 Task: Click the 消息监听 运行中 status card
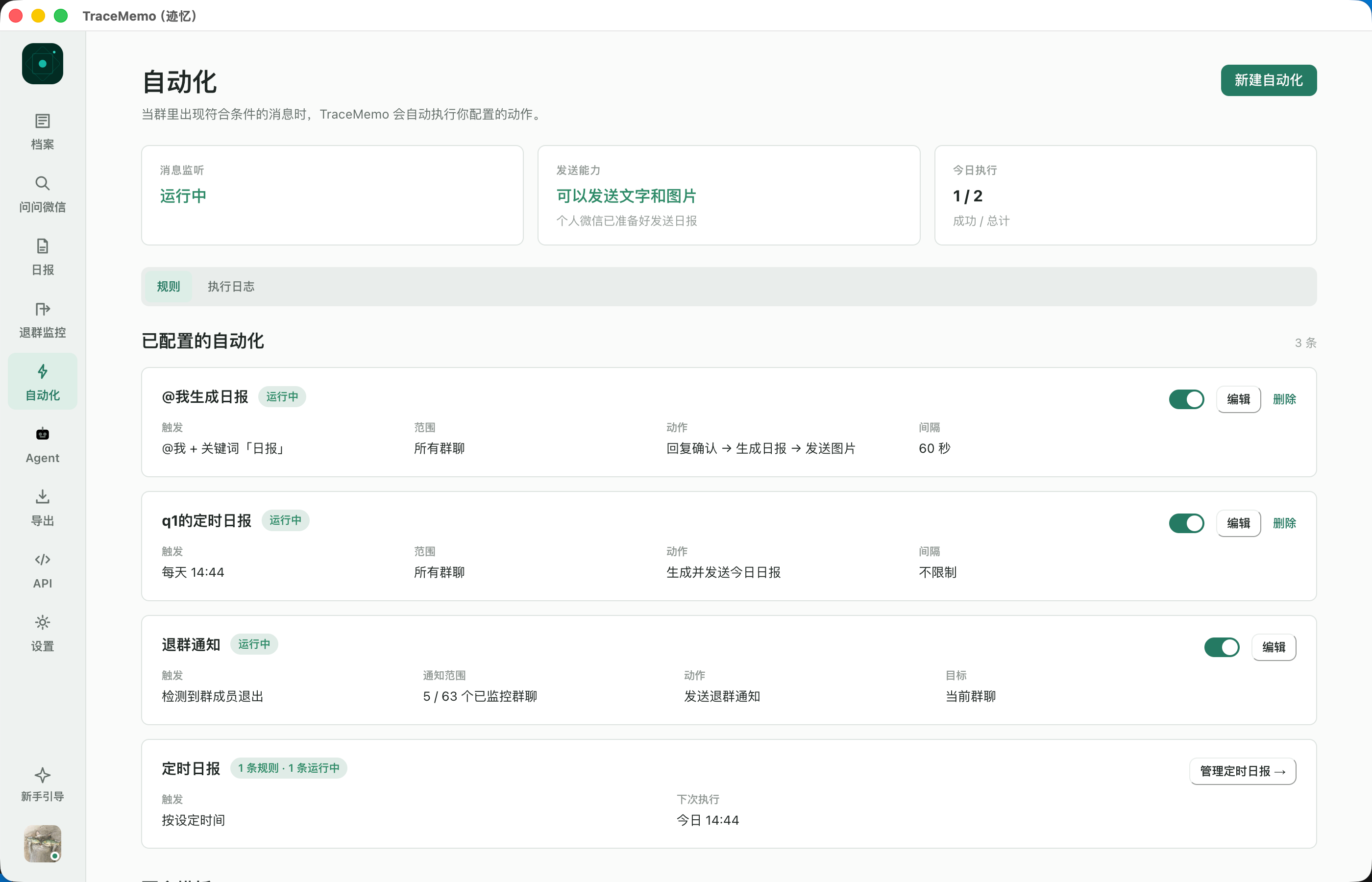pos(332,196)
